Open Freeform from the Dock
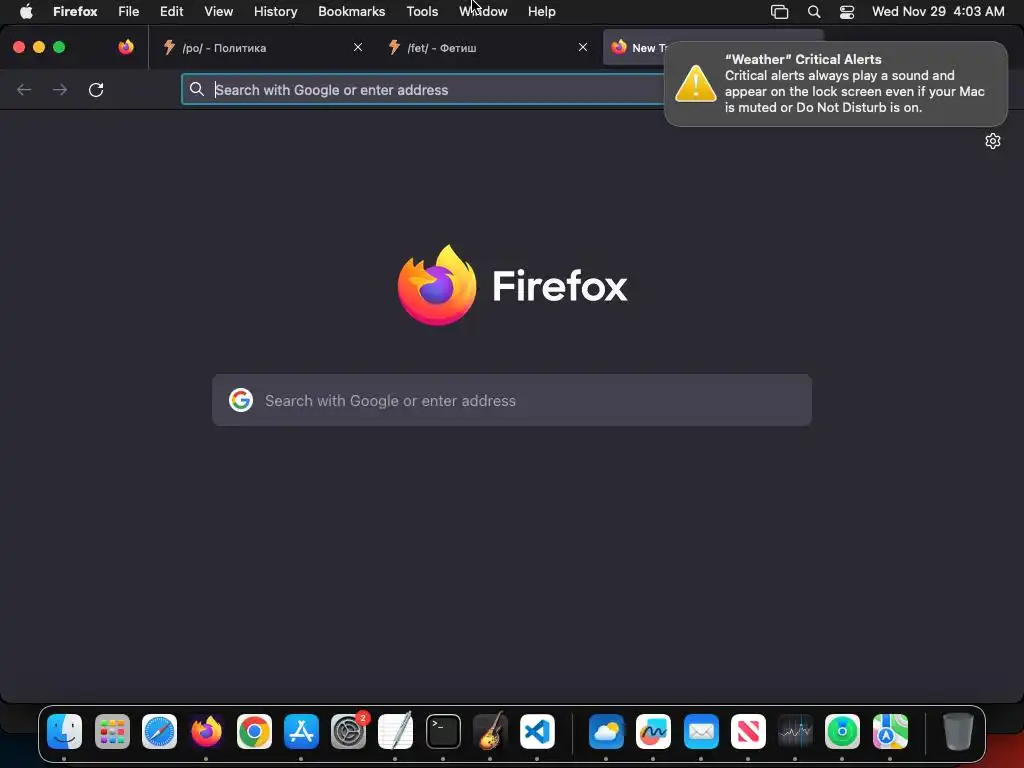Viewport: 1024px width, 768px height. [x=653, y=731]
